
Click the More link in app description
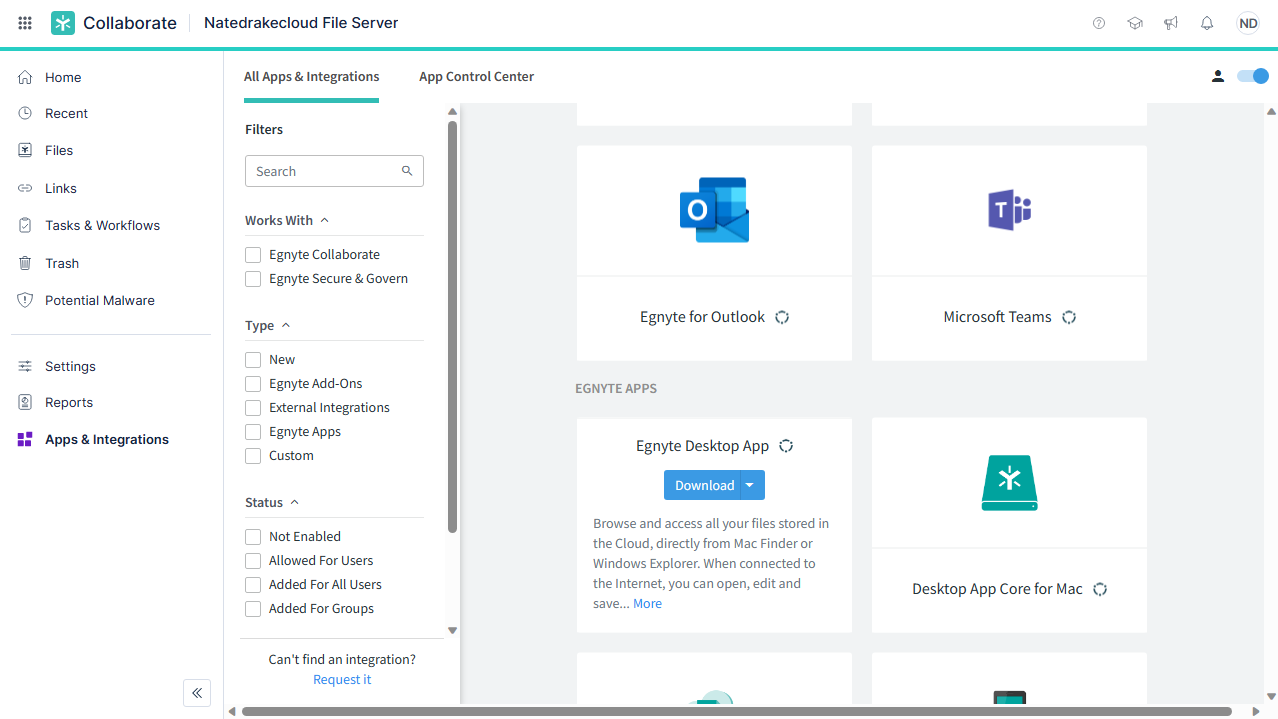coord(647,604)
